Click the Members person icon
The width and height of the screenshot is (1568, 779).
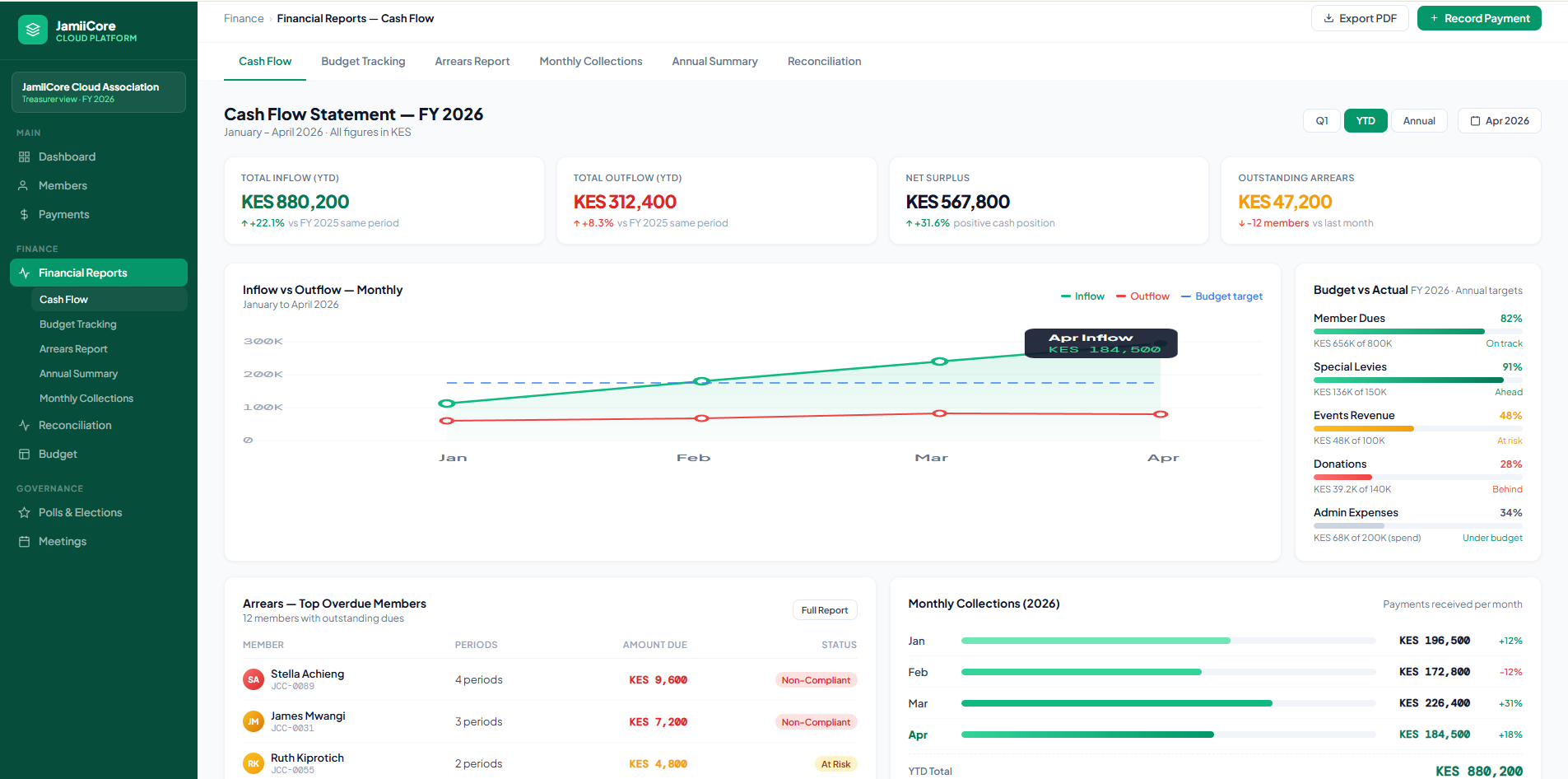click(x=24, y=186)
